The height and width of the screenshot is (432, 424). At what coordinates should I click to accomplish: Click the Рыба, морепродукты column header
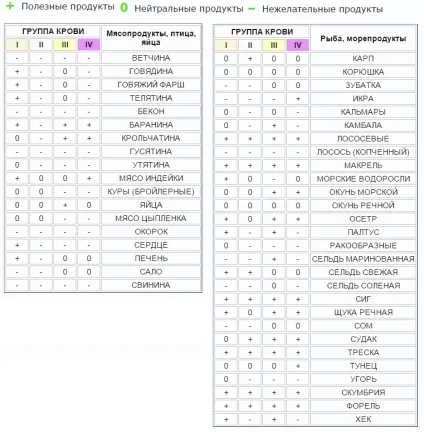tap(363, 39)
